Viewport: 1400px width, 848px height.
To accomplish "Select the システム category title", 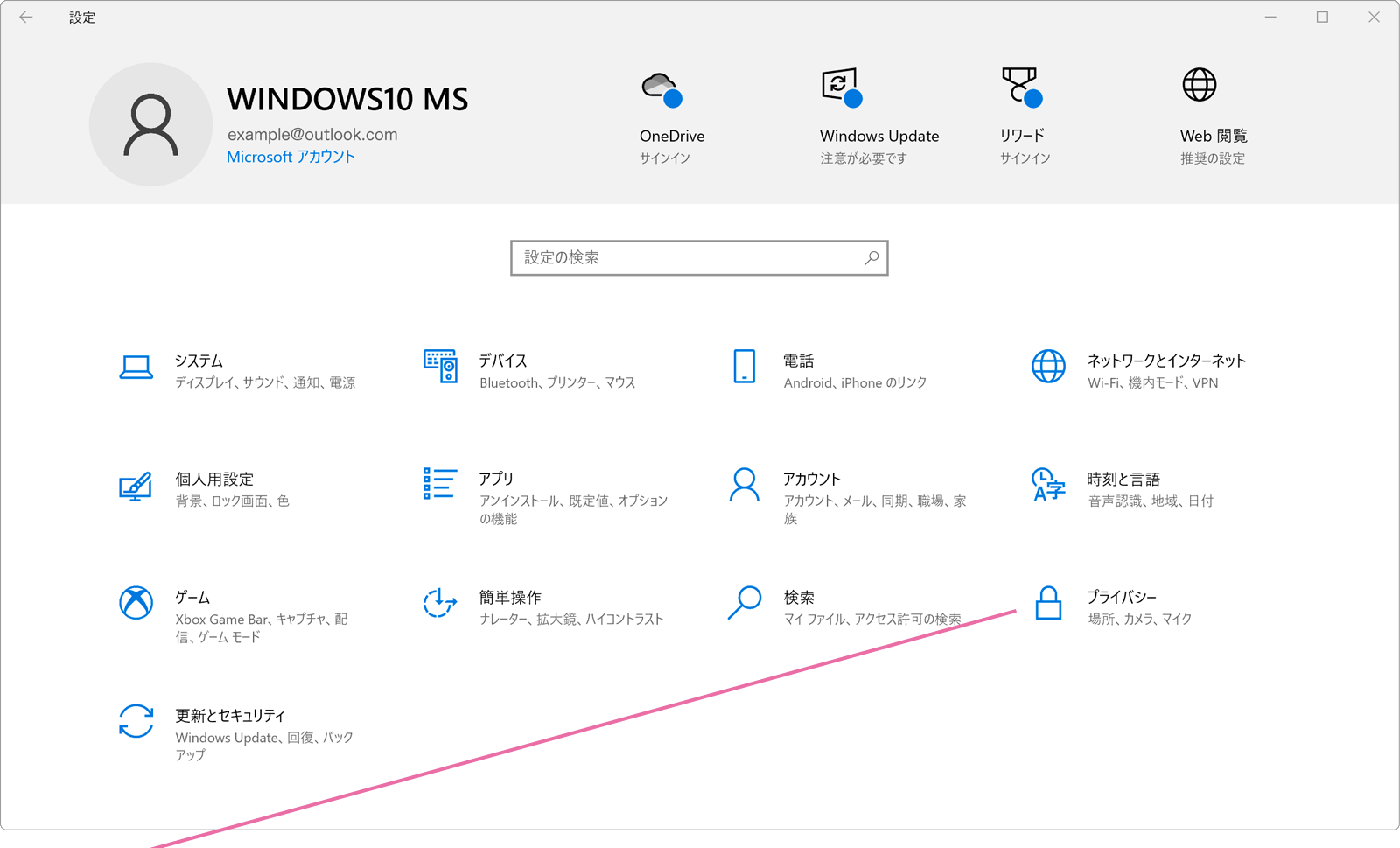I will point(199,361).
